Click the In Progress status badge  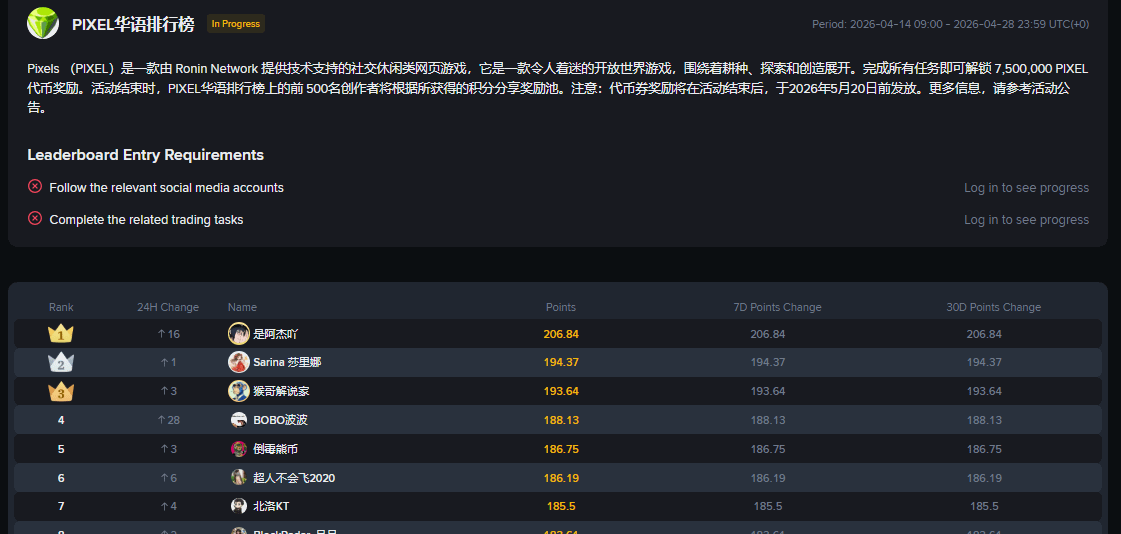(236, 24)
